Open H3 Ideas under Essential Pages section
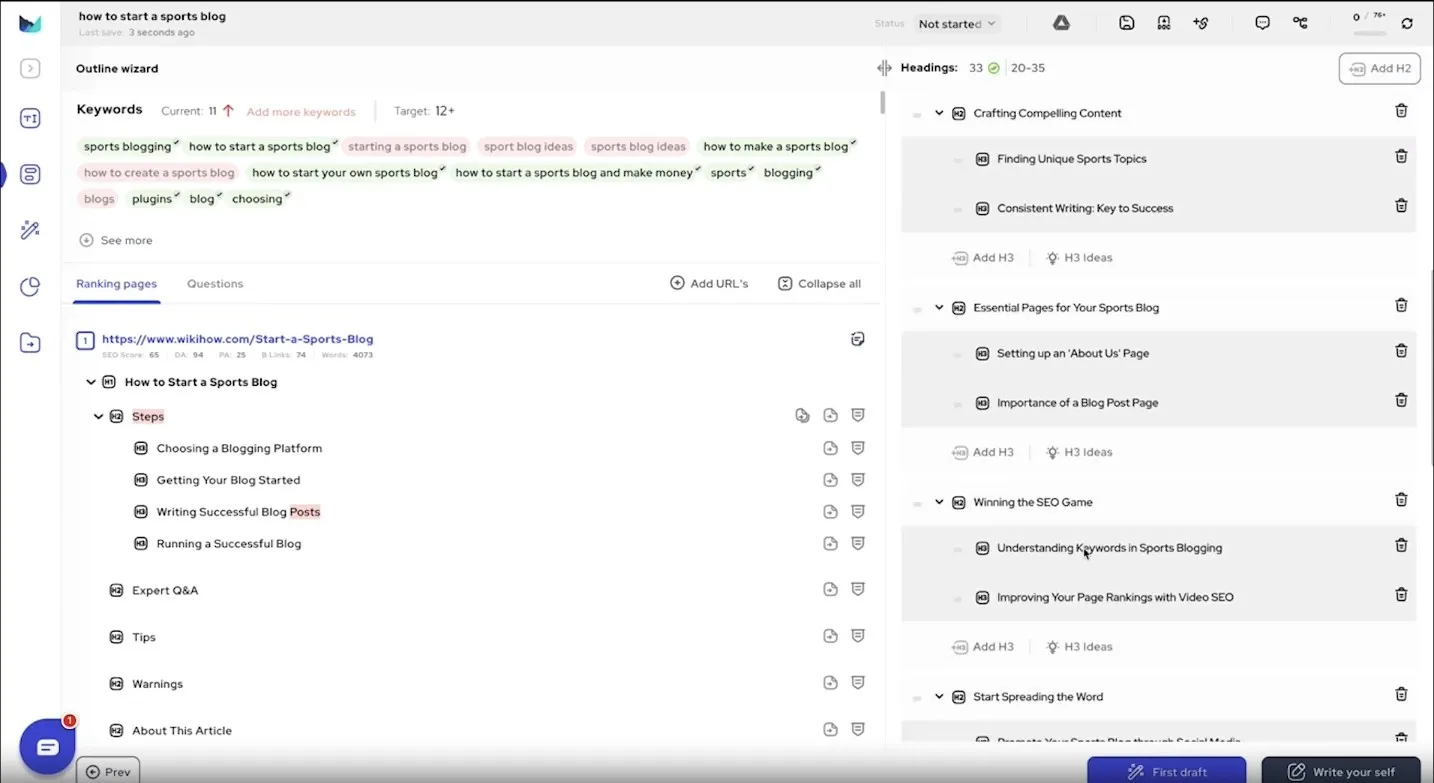This screenshot has width=1434, height=783. 1079,452
